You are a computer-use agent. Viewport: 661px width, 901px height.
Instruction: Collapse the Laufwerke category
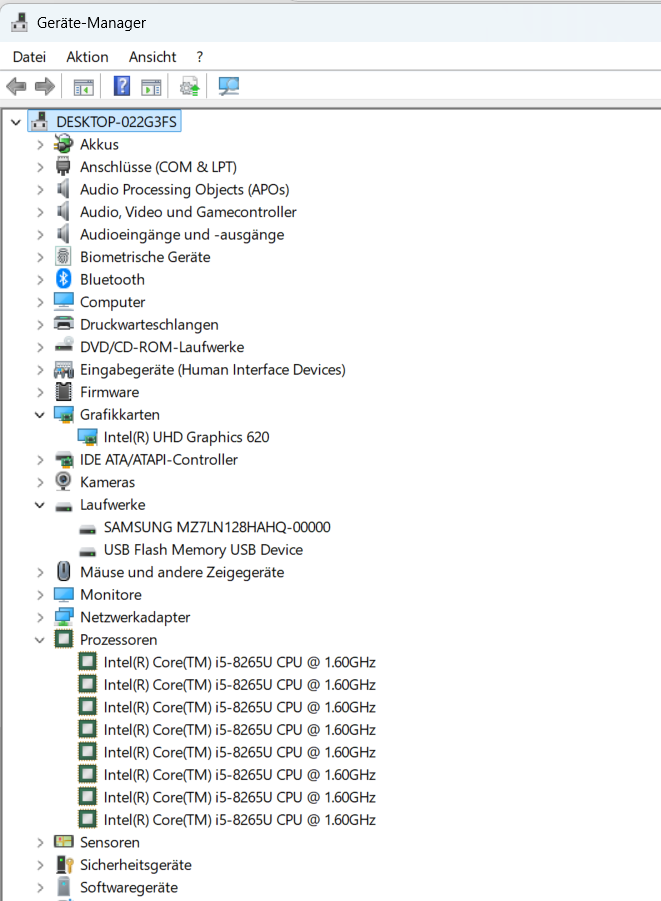click(x=40, y=505)
